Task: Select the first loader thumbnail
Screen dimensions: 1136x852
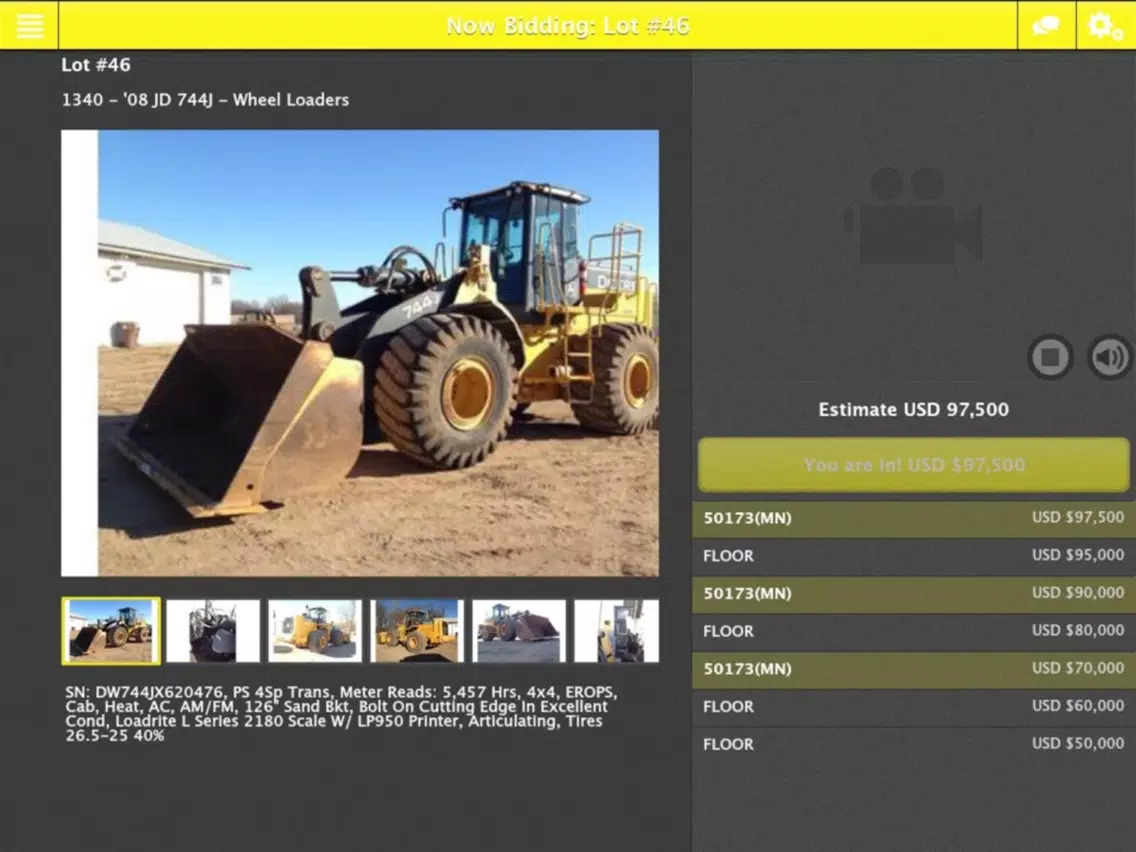Action: coord(111,630)
